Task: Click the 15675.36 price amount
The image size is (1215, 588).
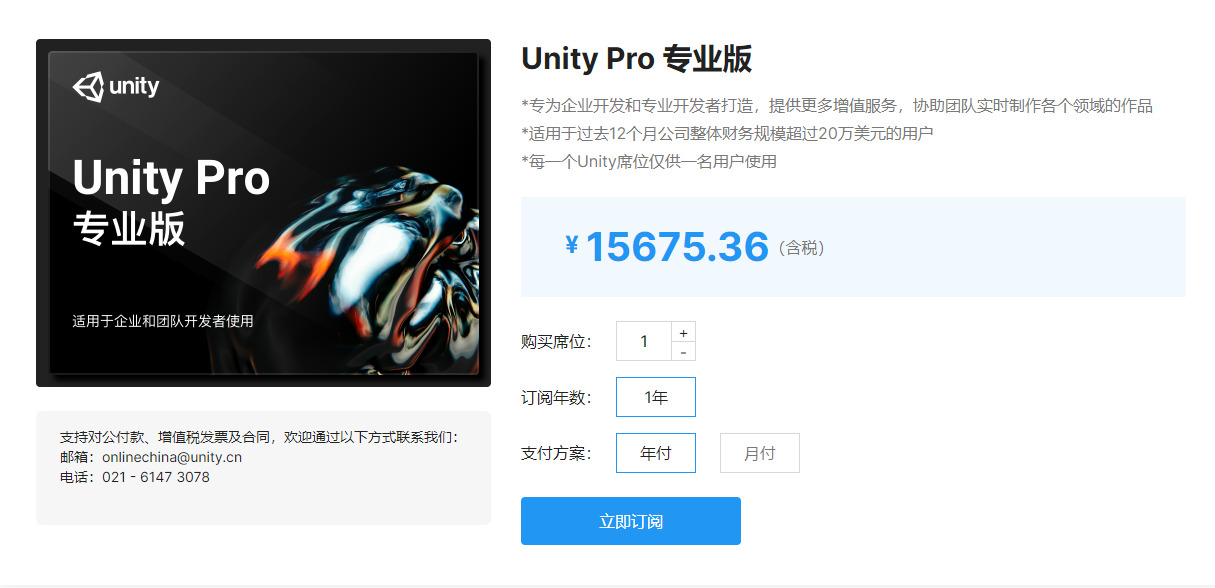Action: 677,247
